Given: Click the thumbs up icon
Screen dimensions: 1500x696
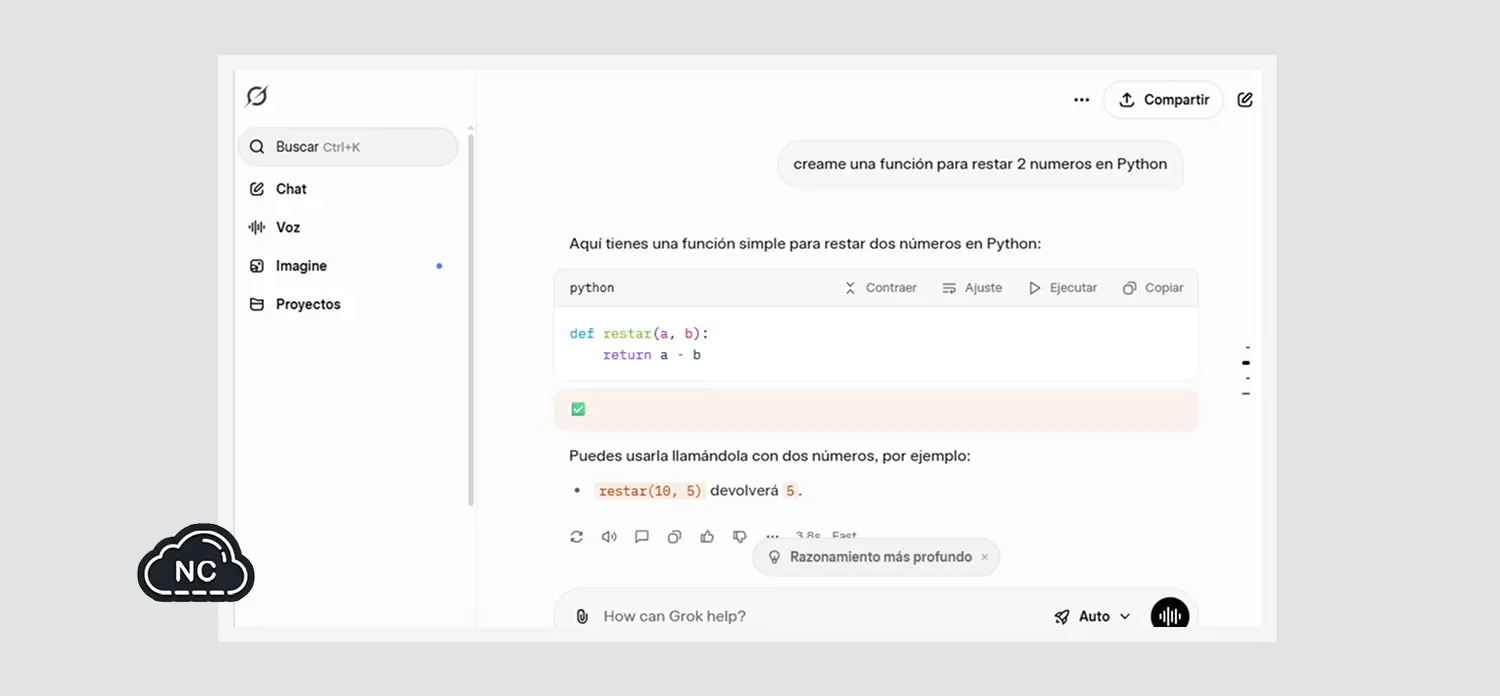Looking at the screenshot, I should 707,537.
